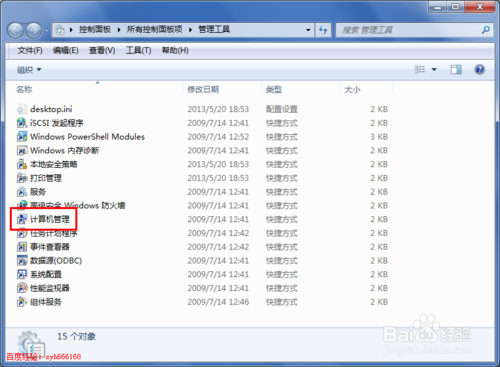Click the desktop.ini file icon
This screenshot has height=367, width=500.
click(x=22, y=109)
